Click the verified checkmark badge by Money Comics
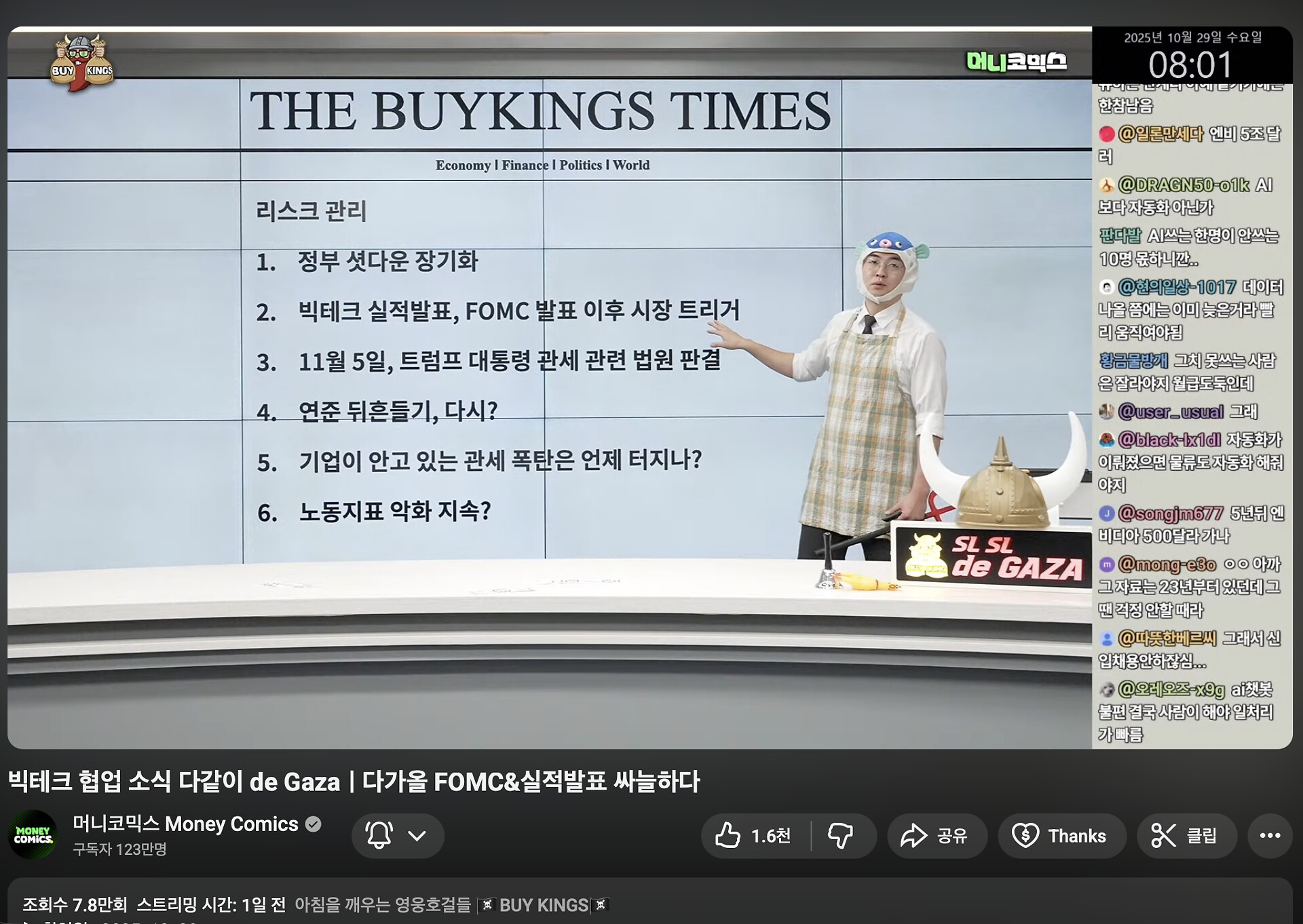 313,824
